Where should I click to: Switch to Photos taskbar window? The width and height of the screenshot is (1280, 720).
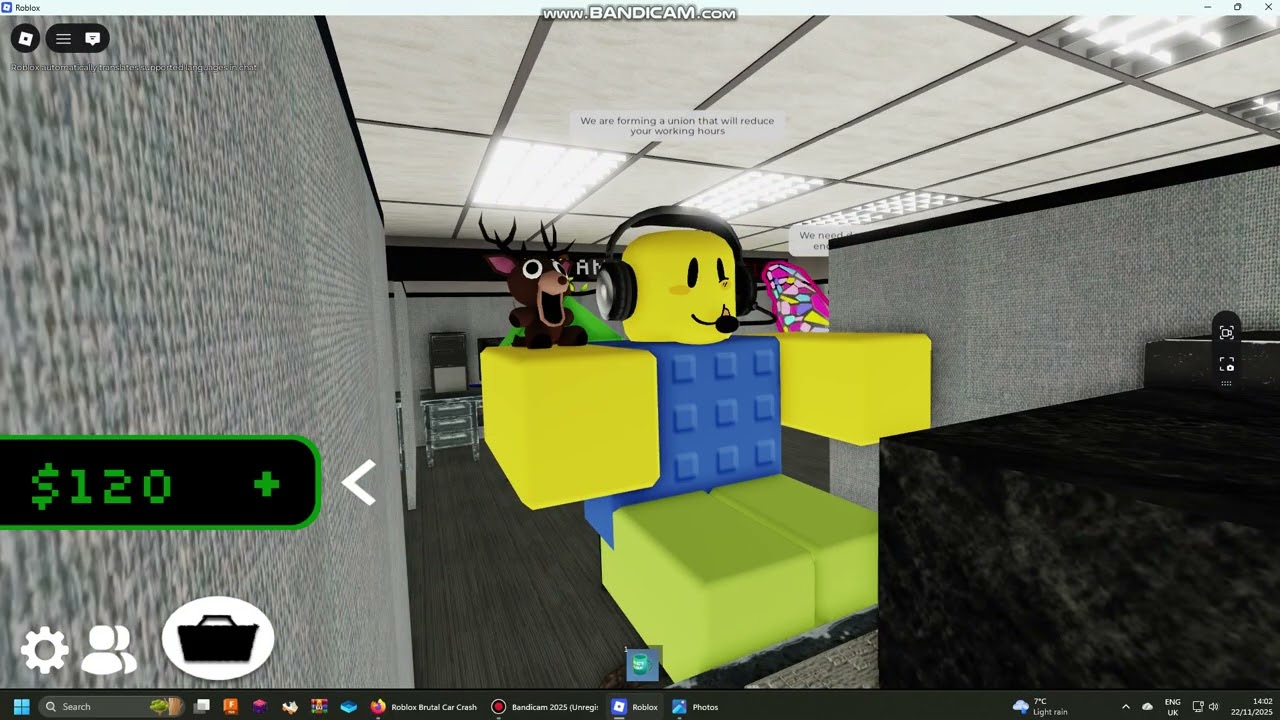695,706
